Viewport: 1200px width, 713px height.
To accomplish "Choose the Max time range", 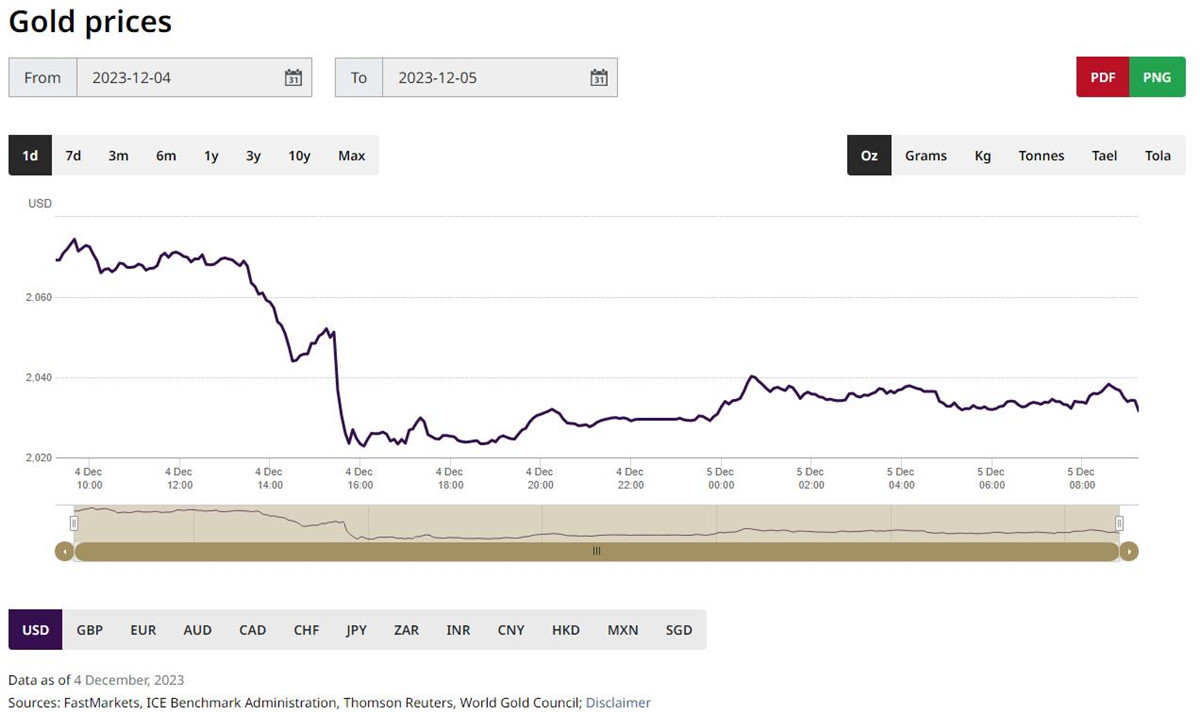I will click(x=351, y=156).
